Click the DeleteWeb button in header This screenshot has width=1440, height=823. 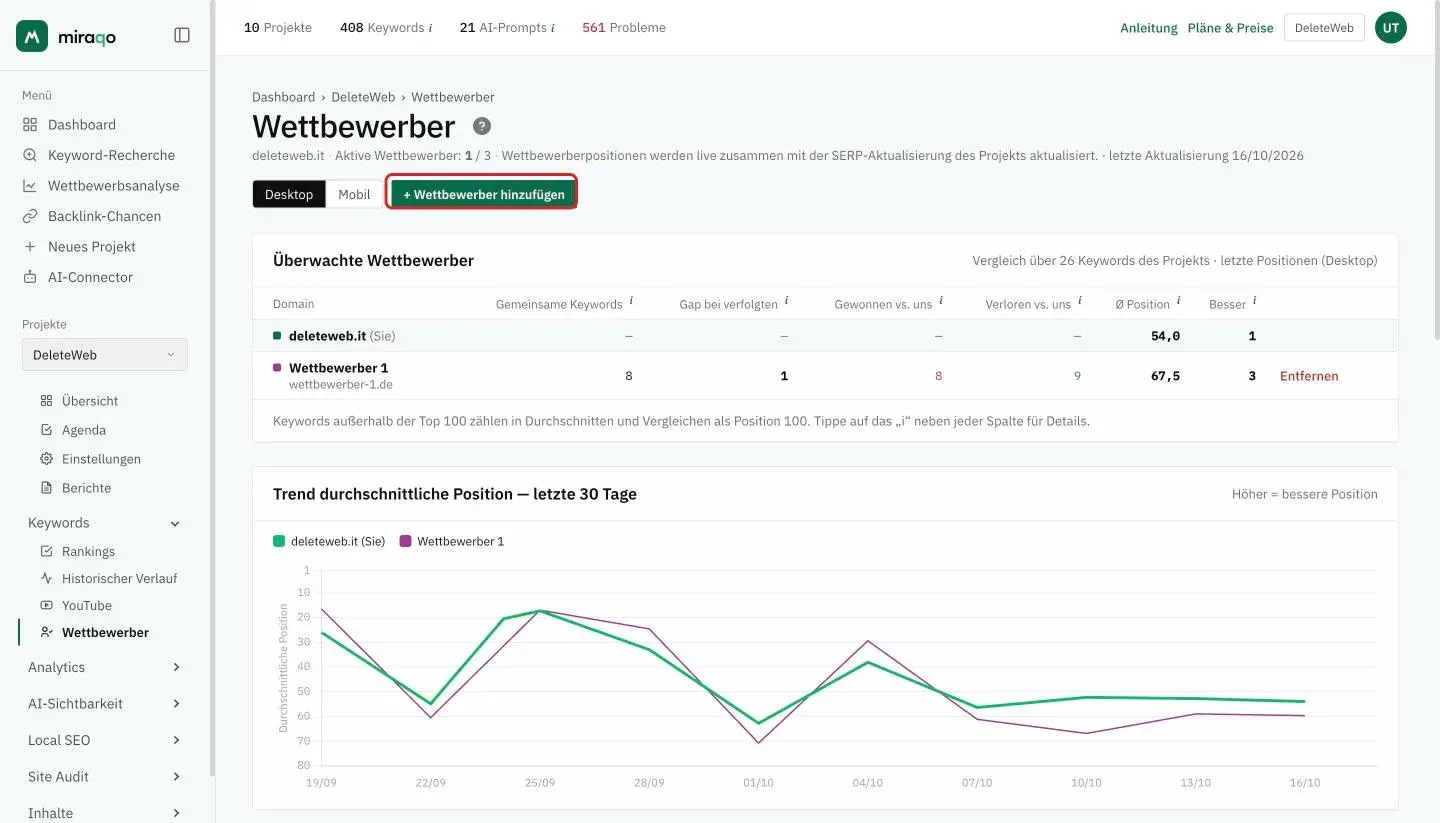click(x=1324, y=28)
